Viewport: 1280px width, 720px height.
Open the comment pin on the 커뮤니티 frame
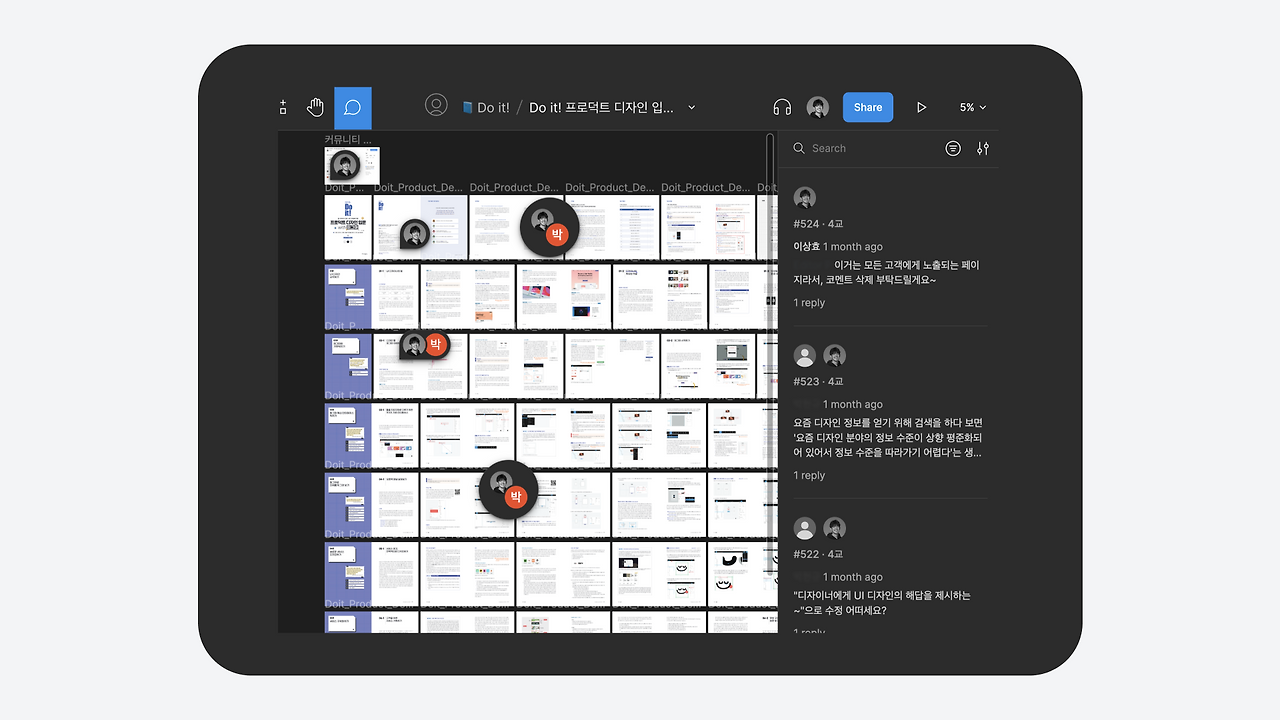344,166
